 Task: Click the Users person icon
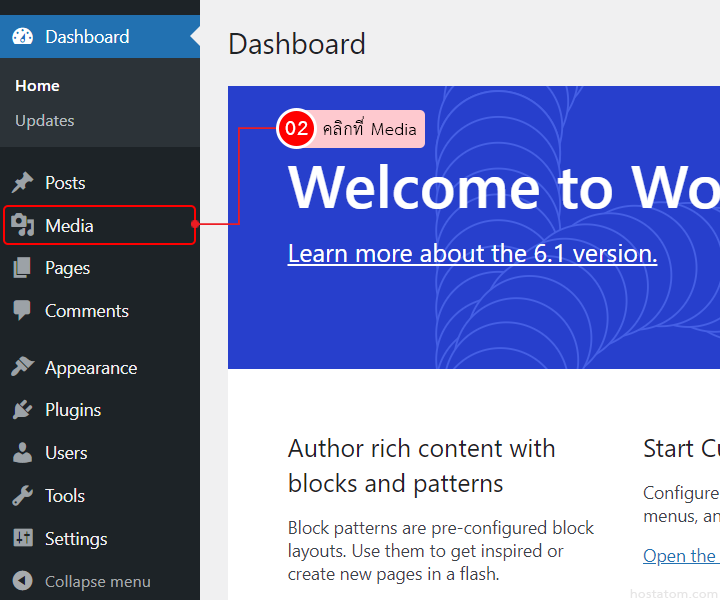22,453
